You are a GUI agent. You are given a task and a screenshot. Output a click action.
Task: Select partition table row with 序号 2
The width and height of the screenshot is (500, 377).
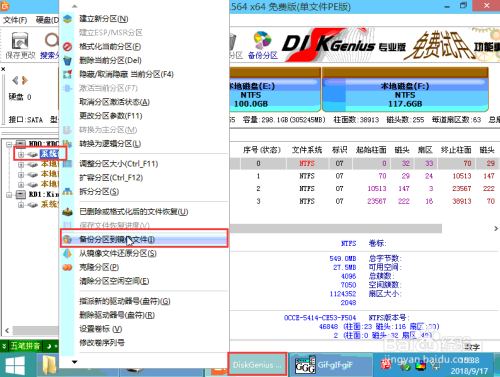(365, 189)
